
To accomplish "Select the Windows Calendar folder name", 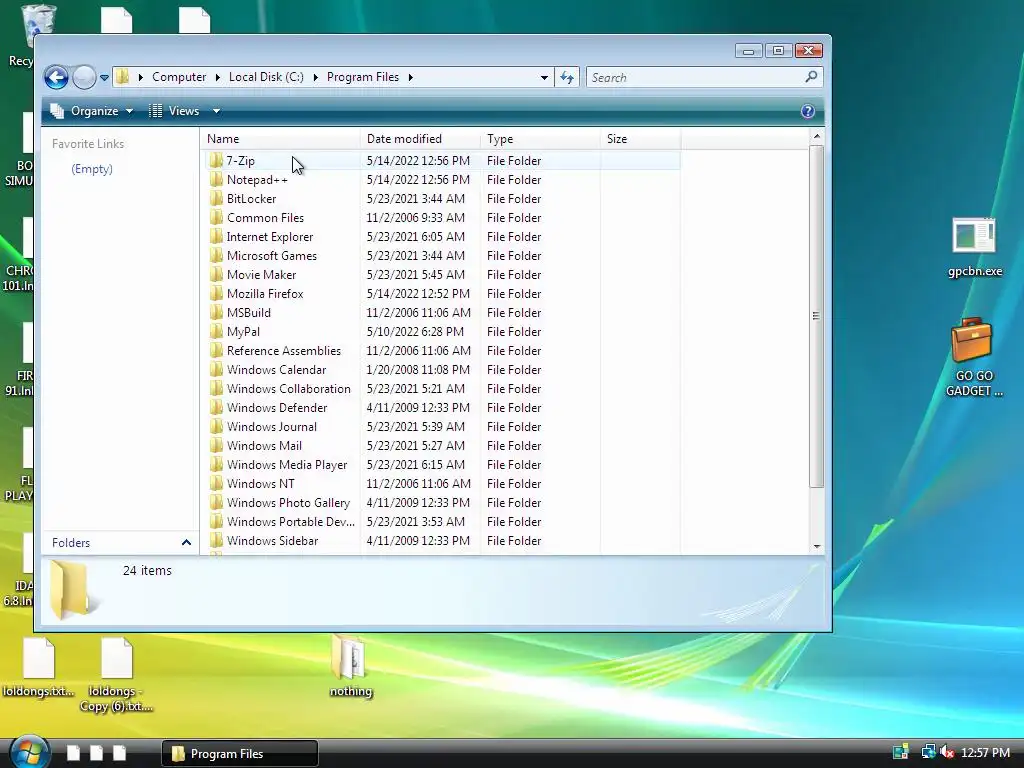I will [276, 370].
